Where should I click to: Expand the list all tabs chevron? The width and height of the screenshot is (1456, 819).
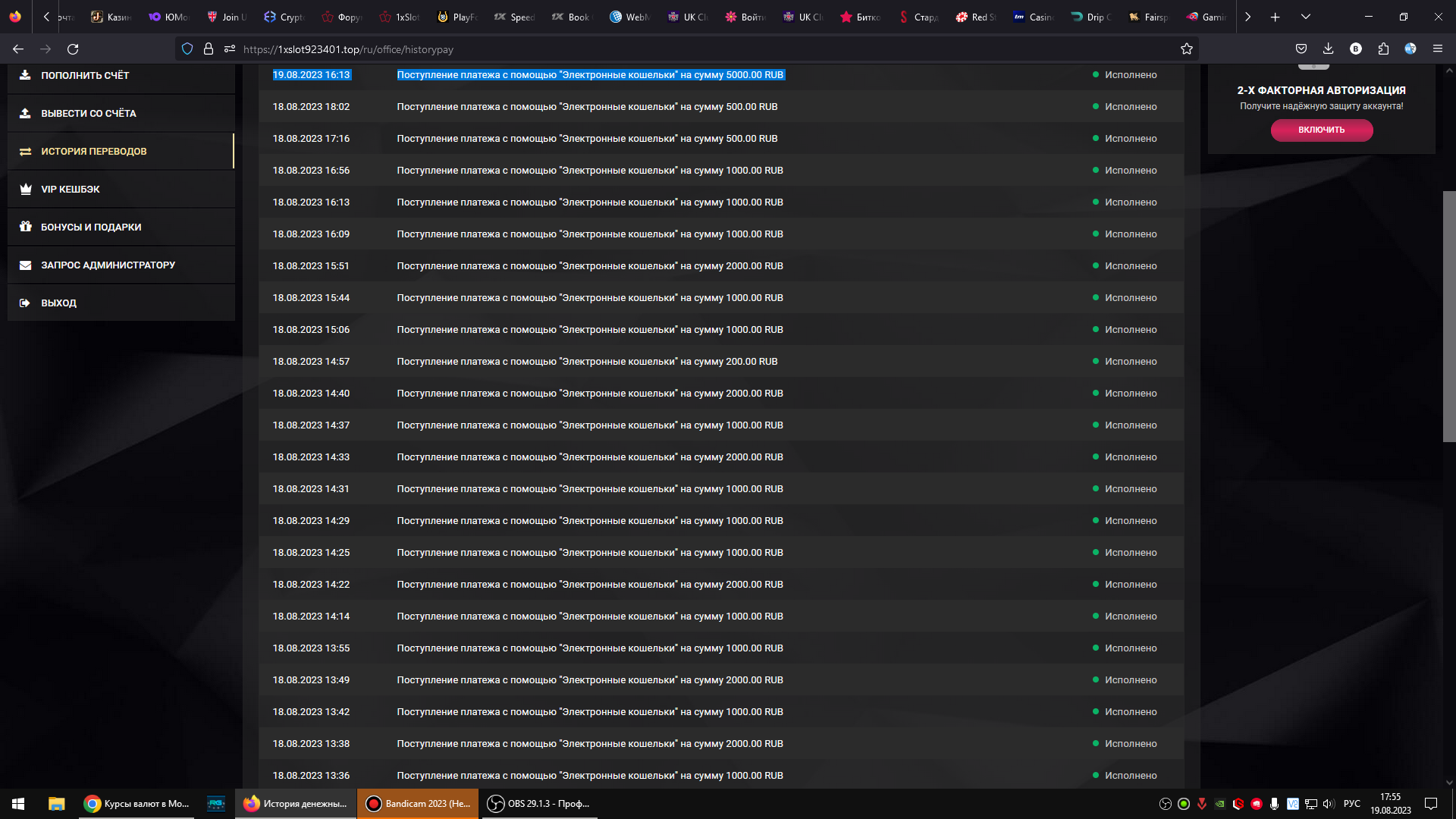coord(1305,17)
